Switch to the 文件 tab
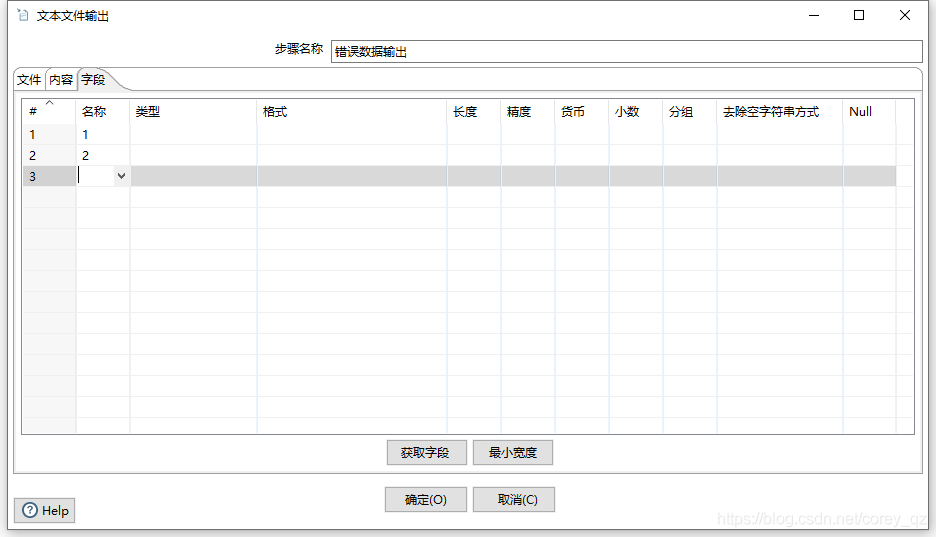The width and height of the screenshot is (936, 537). (29, 79)
